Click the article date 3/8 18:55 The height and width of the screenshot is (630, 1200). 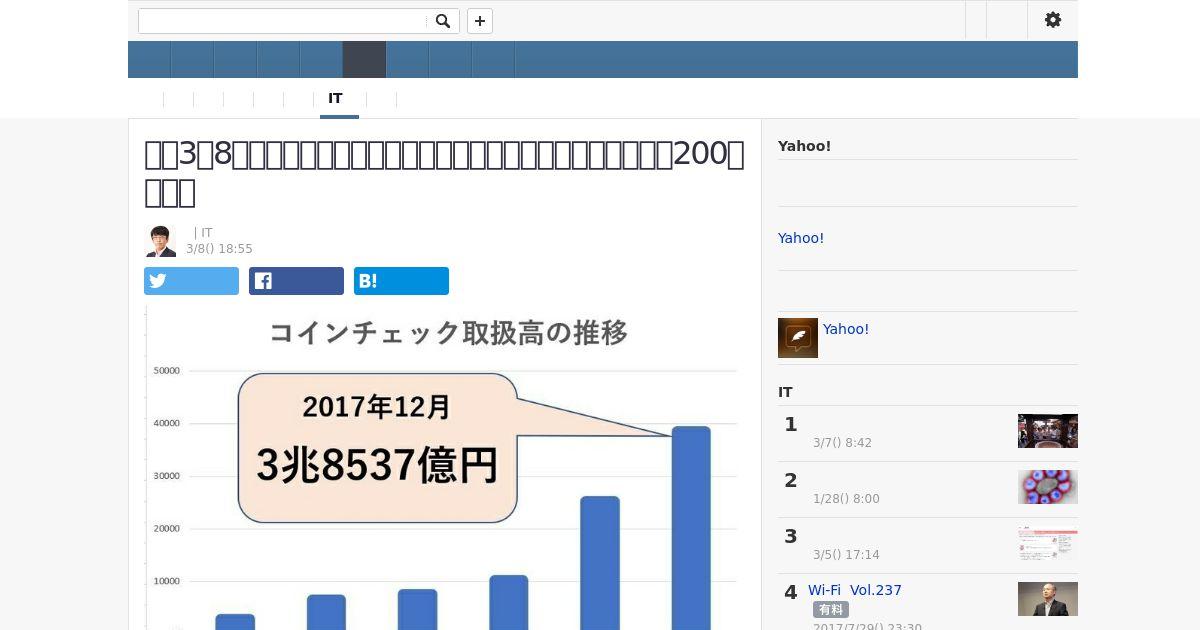click(x=219, y=249)
